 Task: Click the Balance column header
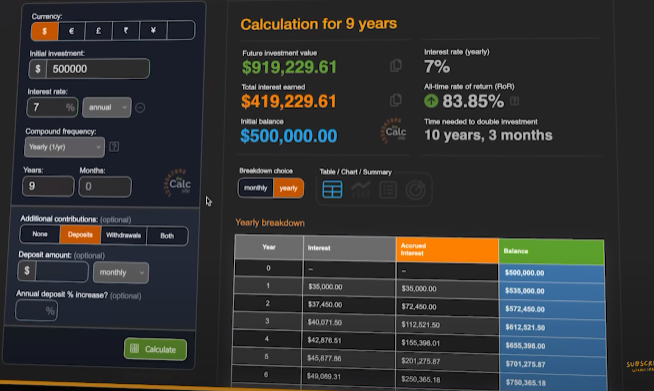point(551,251)
